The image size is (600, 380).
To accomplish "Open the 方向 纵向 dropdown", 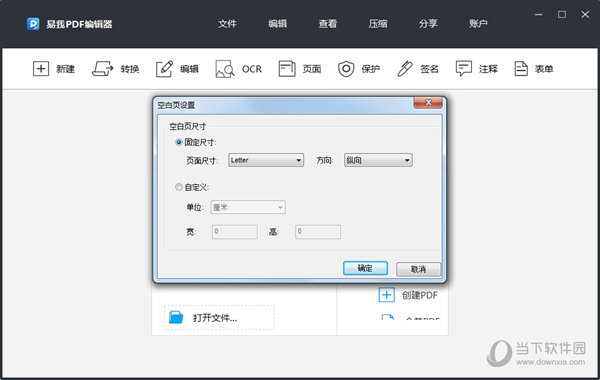I will (x=378, y=160).
